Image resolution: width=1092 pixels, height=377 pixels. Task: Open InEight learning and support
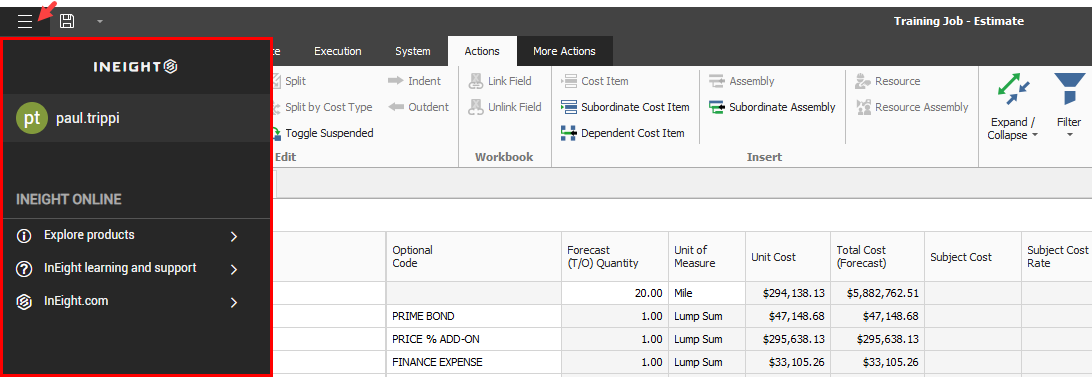(x=120, y=268)
